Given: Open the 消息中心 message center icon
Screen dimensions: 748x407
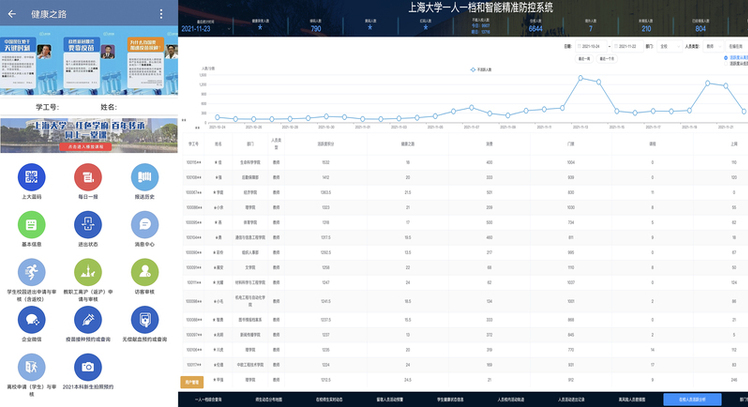Looking at the screenshot, I should (x=145, y=224).
